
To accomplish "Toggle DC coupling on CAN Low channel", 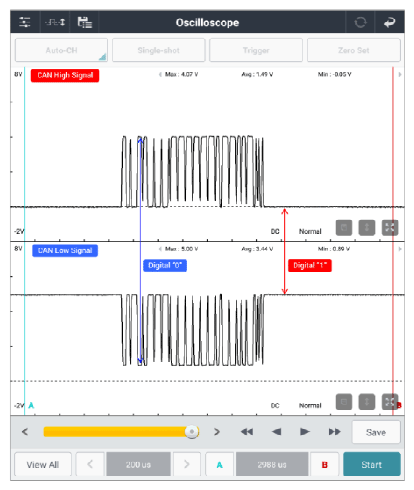I will (x=275, y=406).
